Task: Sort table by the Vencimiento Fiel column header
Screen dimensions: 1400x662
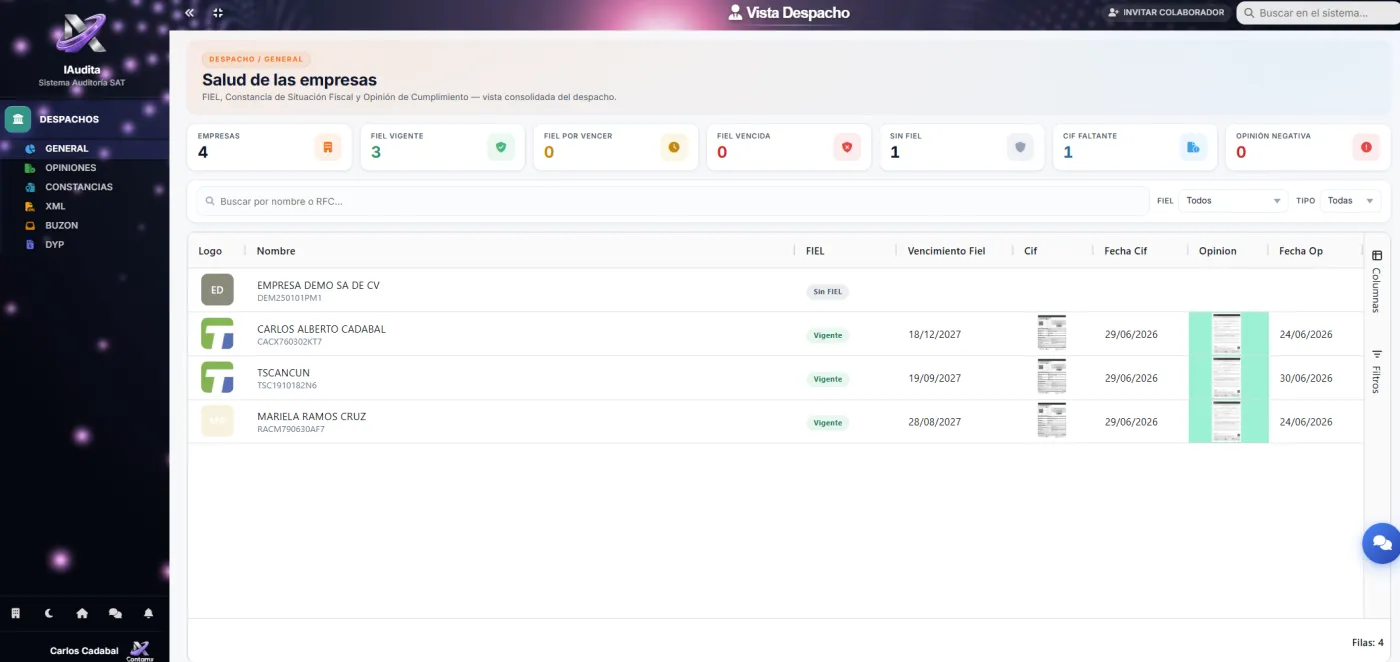Action: pyautogui.click(x=946, y=251)
